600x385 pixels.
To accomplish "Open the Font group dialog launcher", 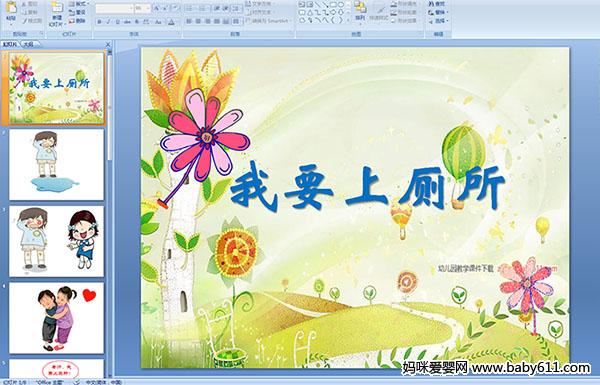I will coord(179,34).
